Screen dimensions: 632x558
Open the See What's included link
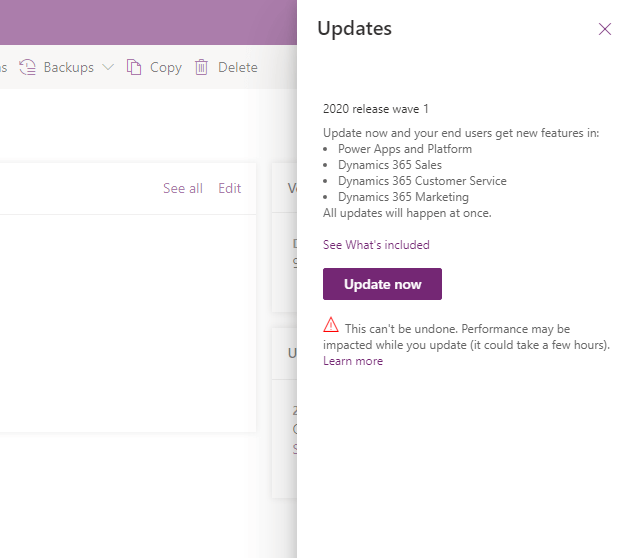376,245
